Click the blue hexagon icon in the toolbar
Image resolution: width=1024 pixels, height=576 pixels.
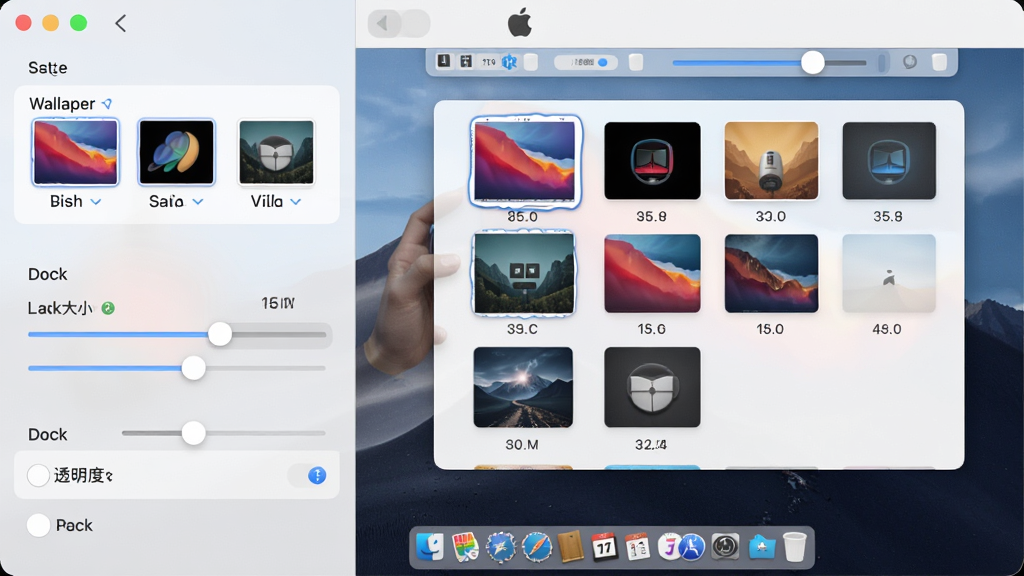point(509,62)
